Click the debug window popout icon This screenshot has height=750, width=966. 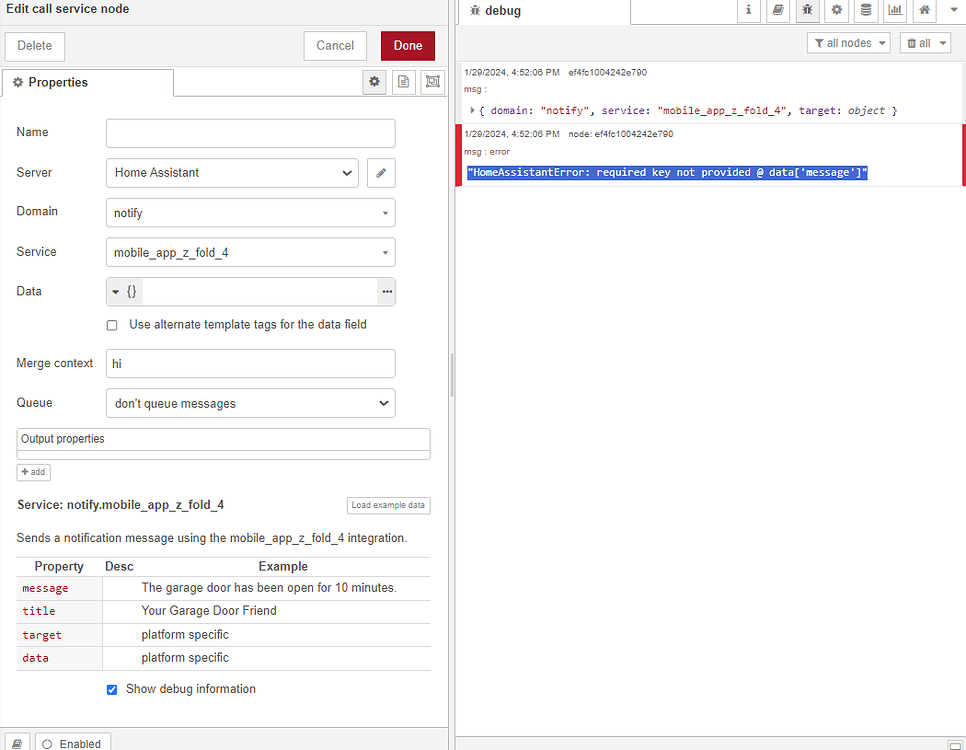pos(955,744)
